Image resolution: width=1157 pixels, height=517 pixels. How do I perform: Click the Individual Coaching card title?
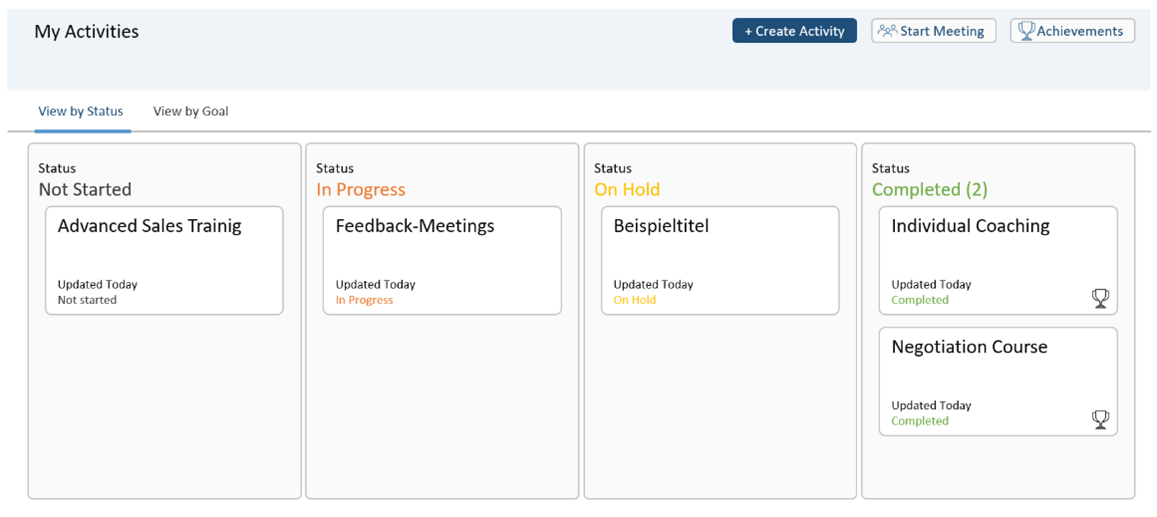pyautogui.click(x=970, y=226)
